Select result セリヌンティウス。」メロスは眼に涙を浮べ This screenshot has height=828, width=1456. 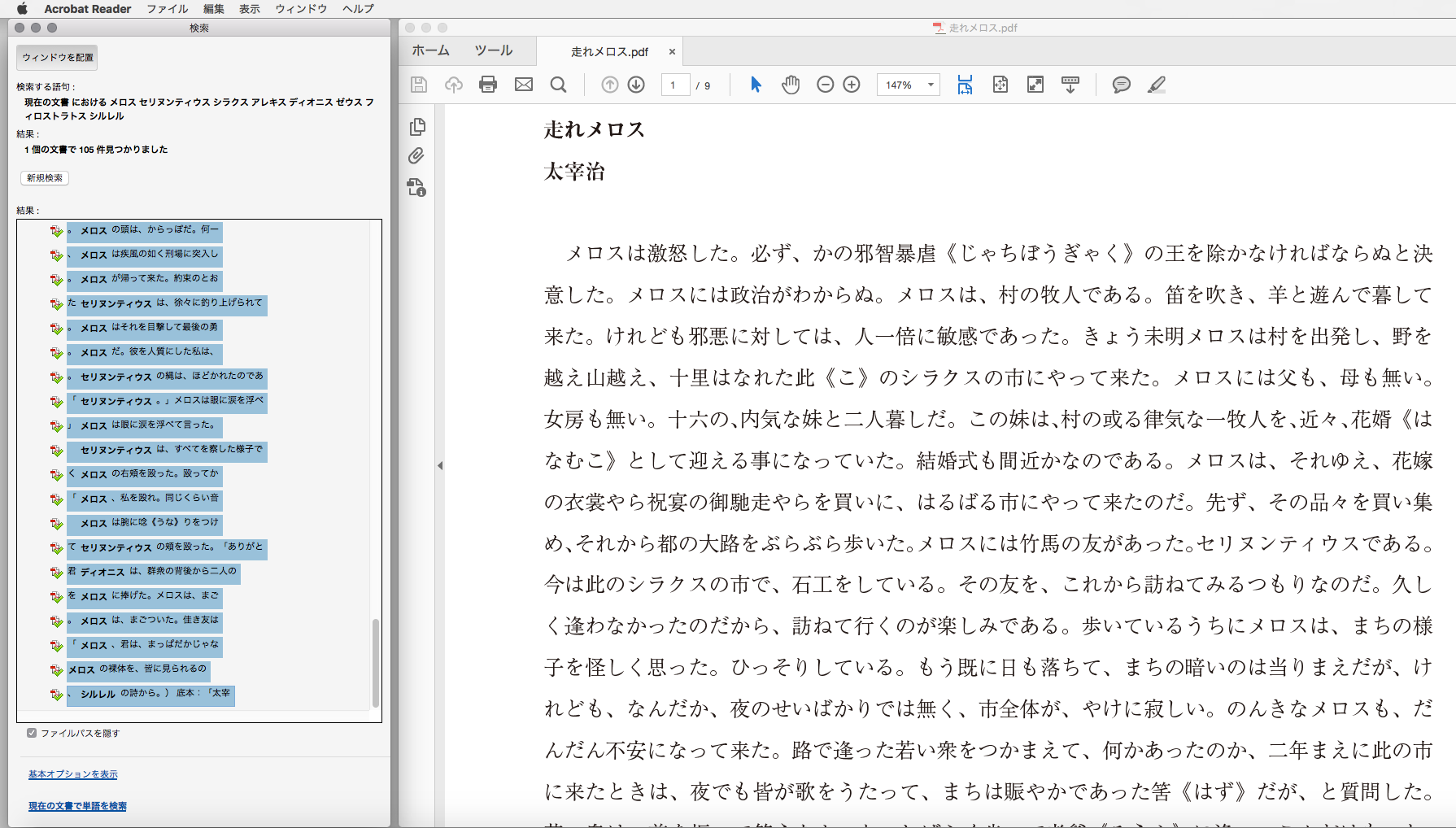(x=167, y=402)
